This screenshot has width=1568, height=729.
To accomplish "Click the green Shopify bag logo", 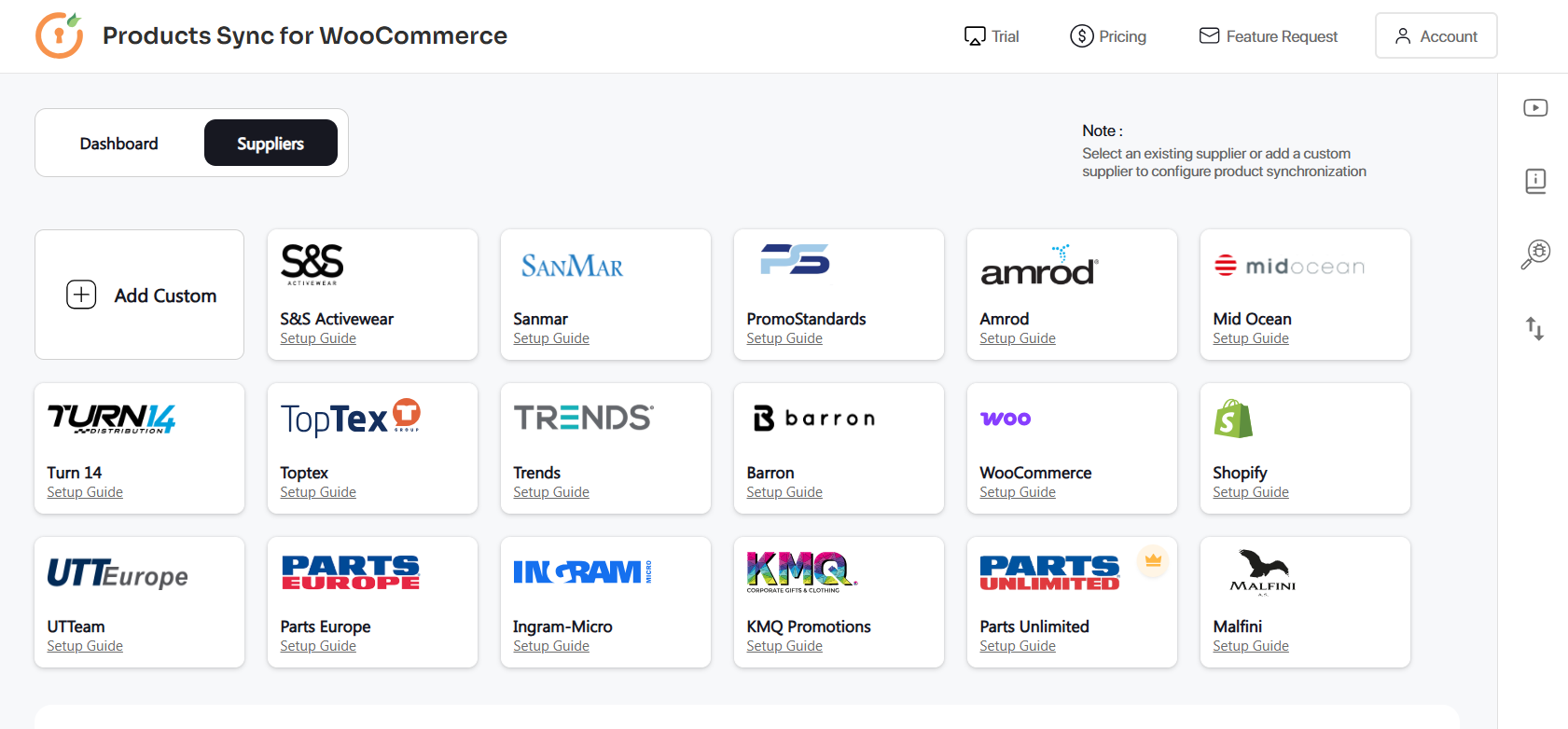I will 1233,419.
